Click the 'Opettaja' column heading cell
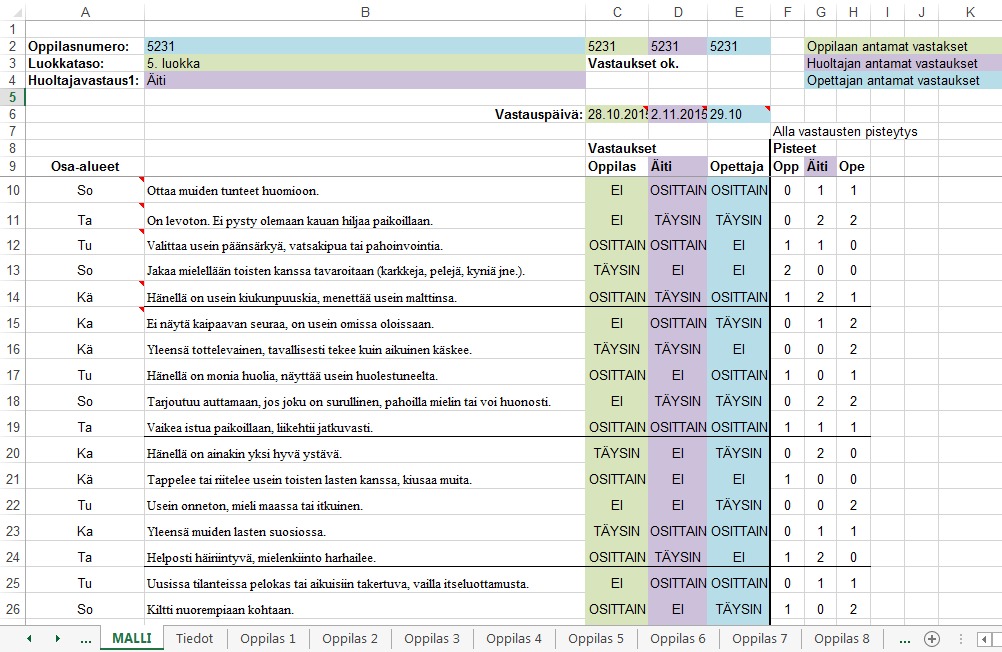Screen dimensions: 1002x652 pyautogui.click(x=739, y=166)
